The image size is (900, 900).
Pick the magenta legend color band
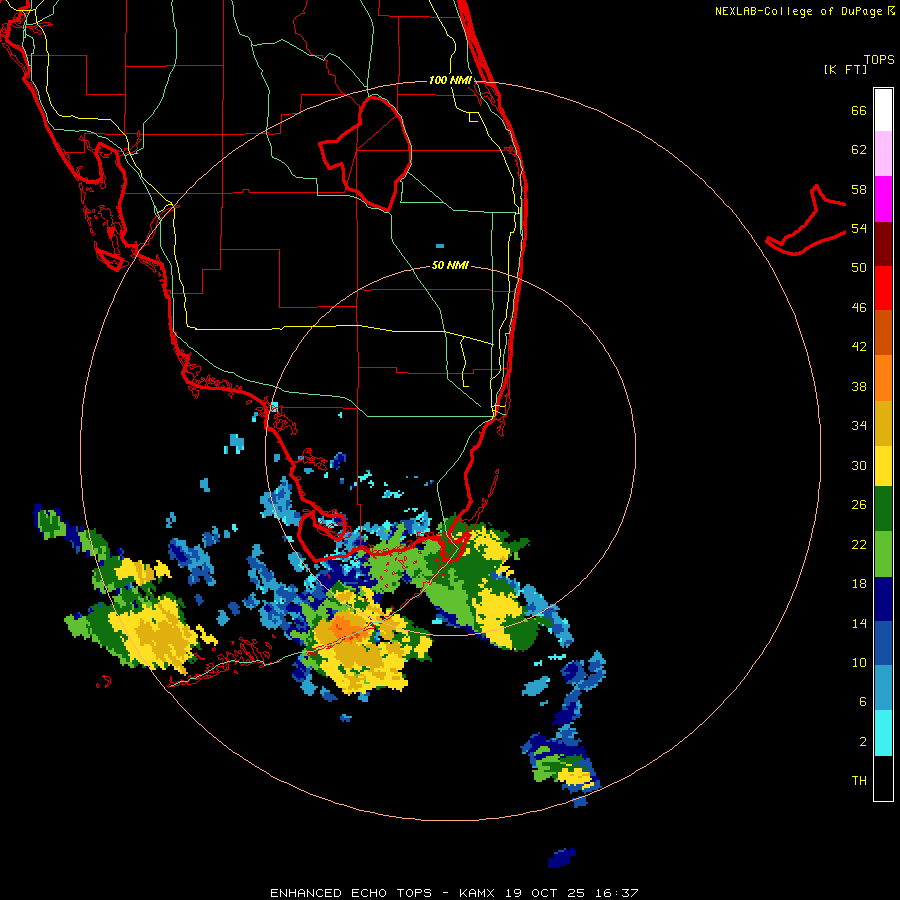coord(883,199)
